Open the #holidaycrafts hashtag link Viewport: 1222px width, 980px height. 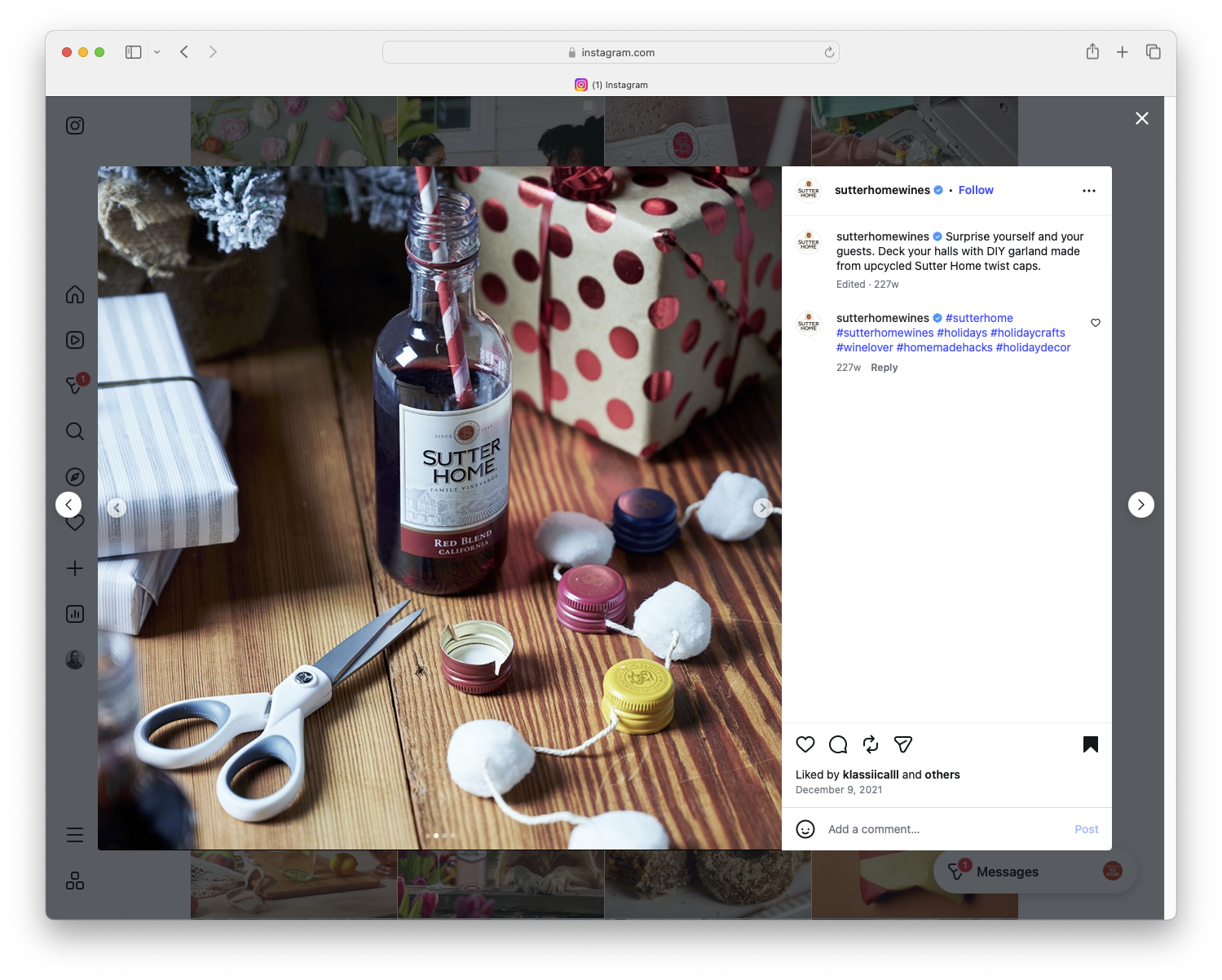1028,333
